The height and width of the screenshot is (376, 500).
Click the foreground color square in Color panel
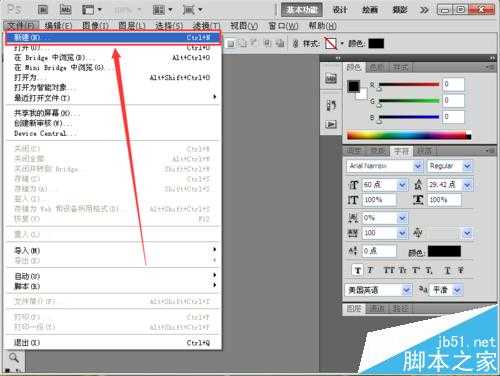click(x=354, y=86)
